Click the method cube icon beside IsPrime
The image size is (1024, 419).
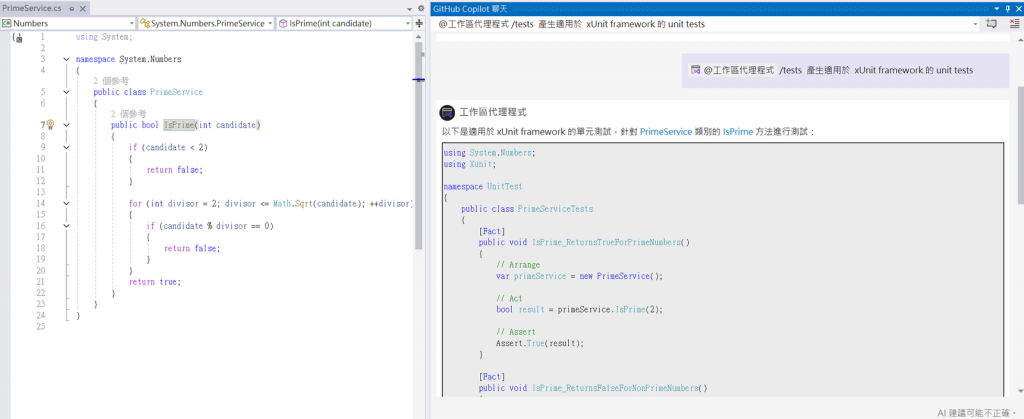pos(283,23)
